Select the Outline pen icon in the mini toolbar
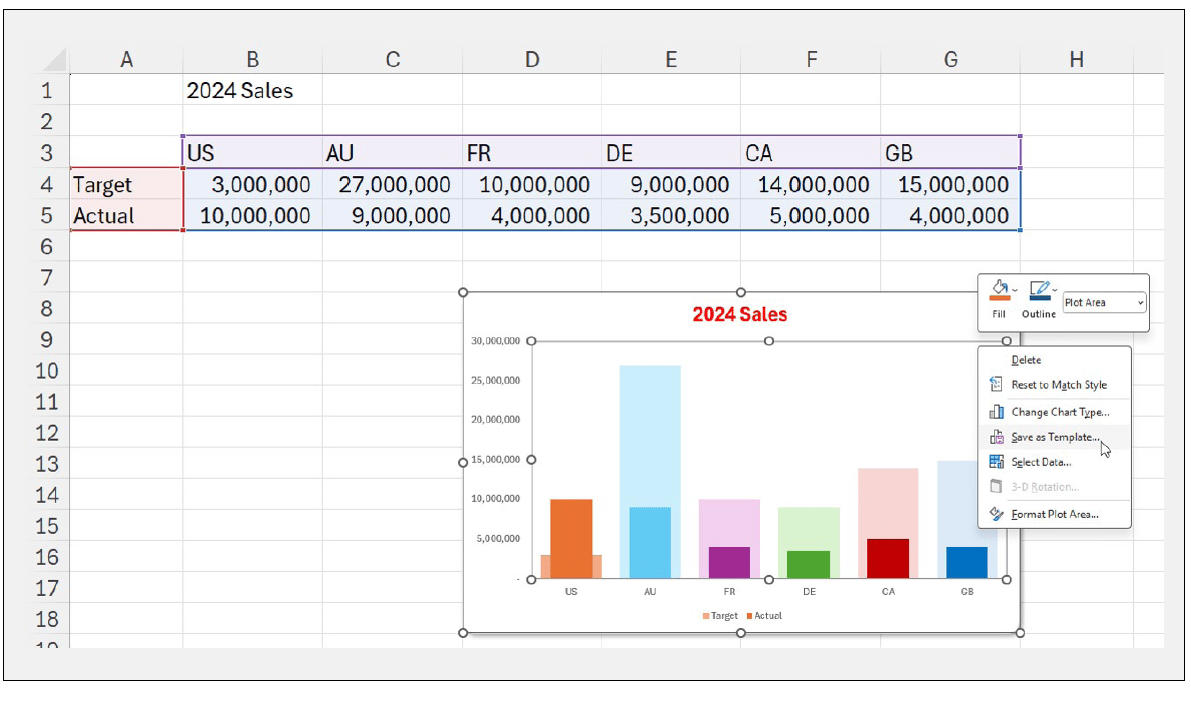This screenshot has height=710, width=1191. click(x=1040, y=289)
